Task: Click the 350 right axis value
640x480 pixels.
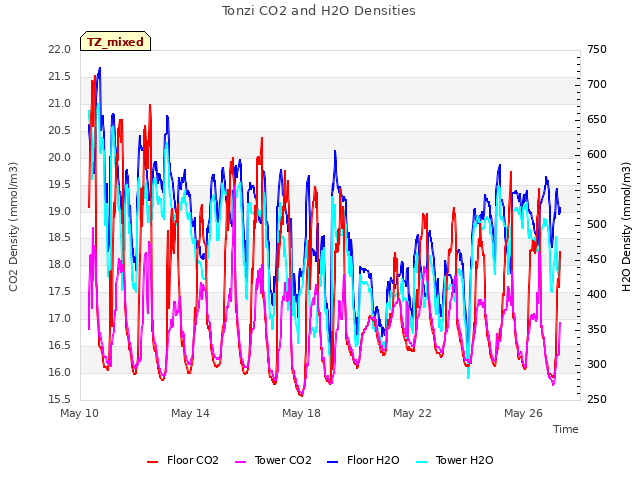Action: pyautogui.click(x=597, y=330)
